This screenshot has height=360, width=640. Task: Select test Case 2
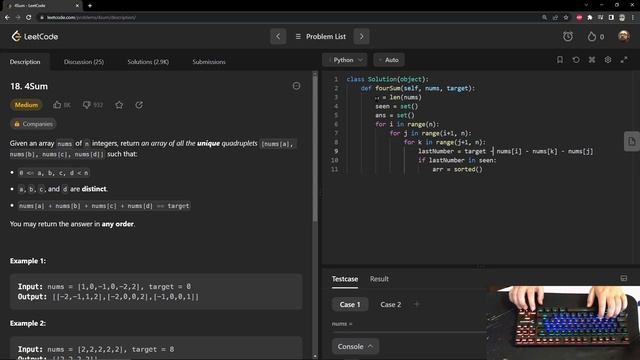[x=391, y=304]
